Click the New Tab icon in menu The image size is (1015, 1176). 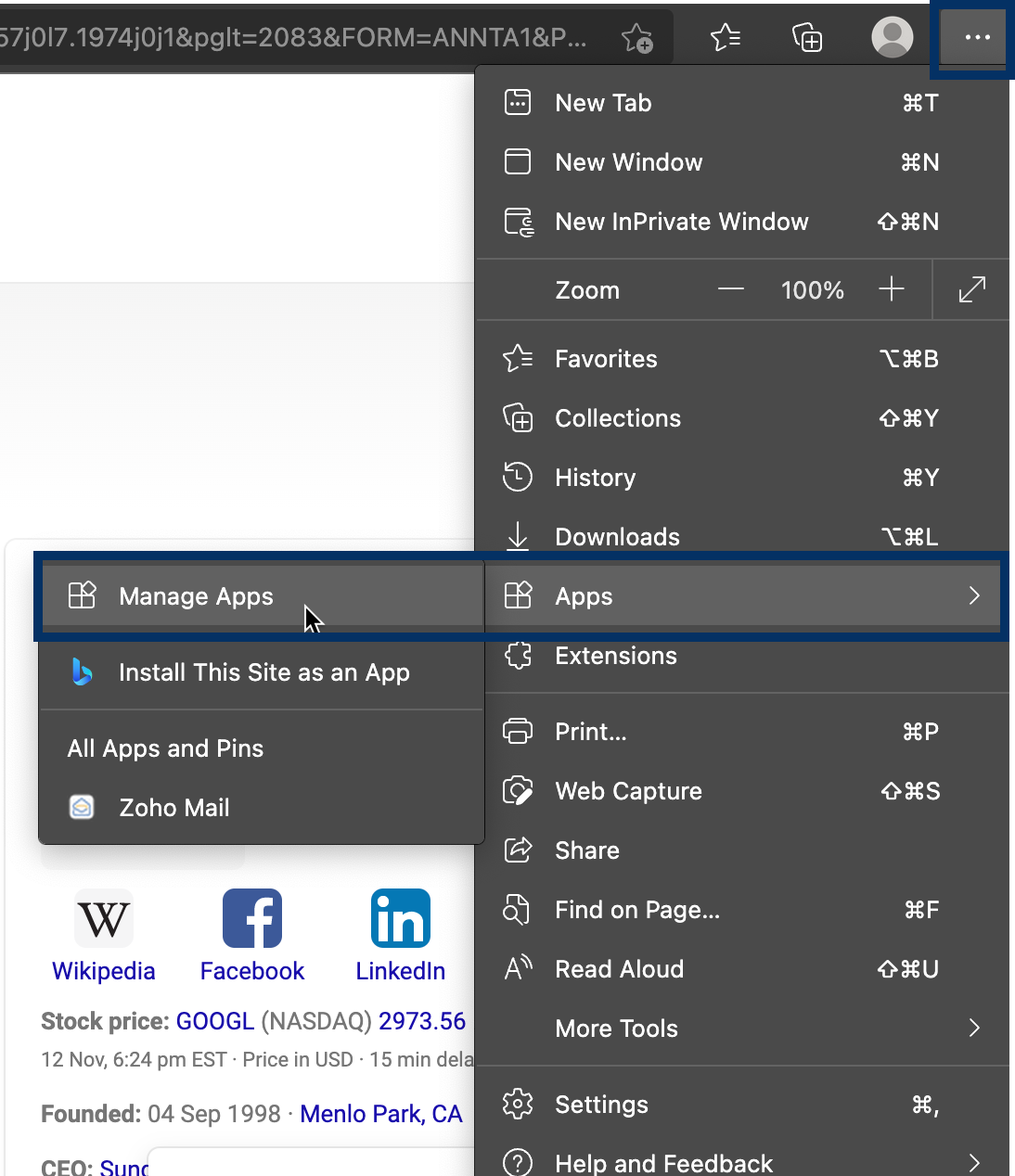coord(518,102)
